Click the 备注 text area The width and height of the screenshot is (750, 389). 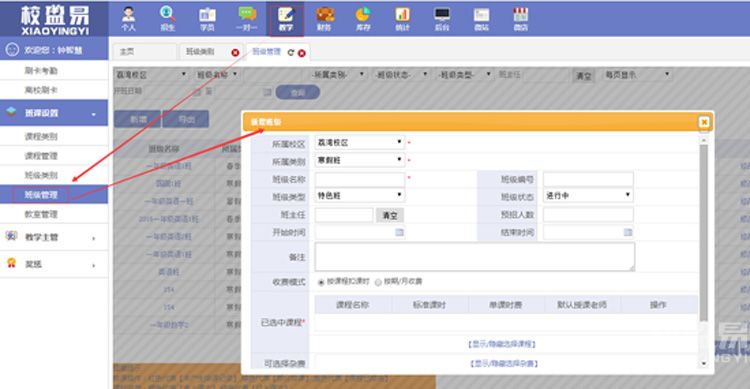click(x=474, y=257)
